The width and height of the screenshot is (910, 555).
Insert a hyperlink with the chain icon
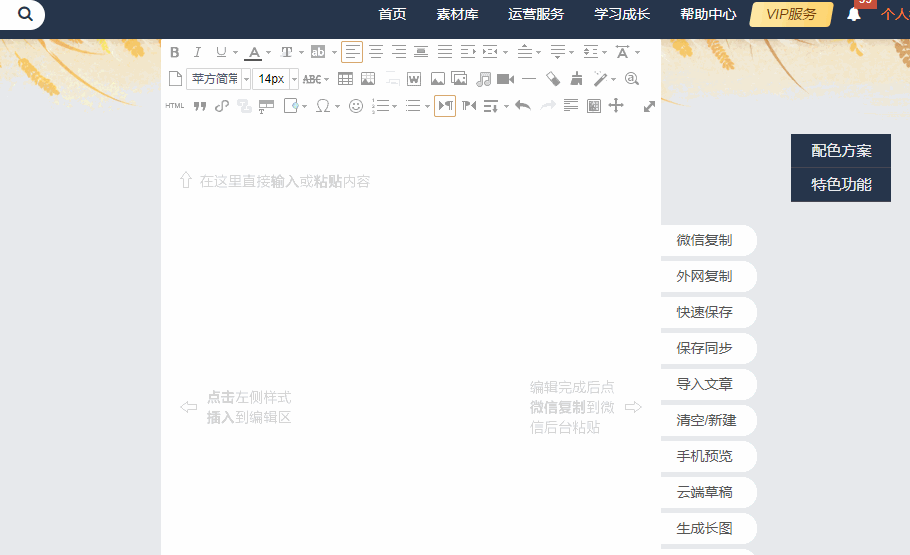(x=222, y=106)
